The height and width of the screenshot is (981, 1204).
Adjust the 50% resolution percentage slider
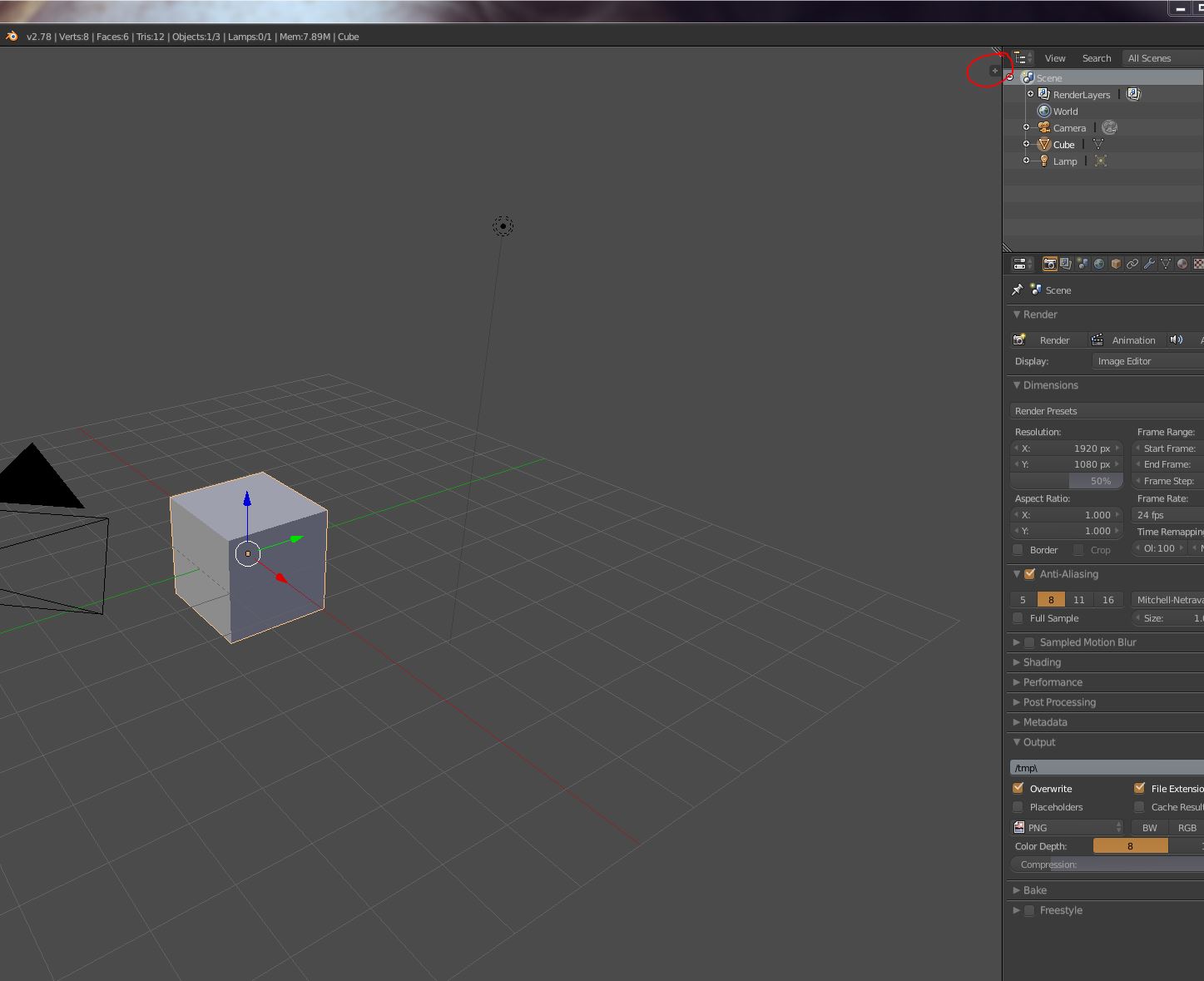click(x=1067, y=481)
